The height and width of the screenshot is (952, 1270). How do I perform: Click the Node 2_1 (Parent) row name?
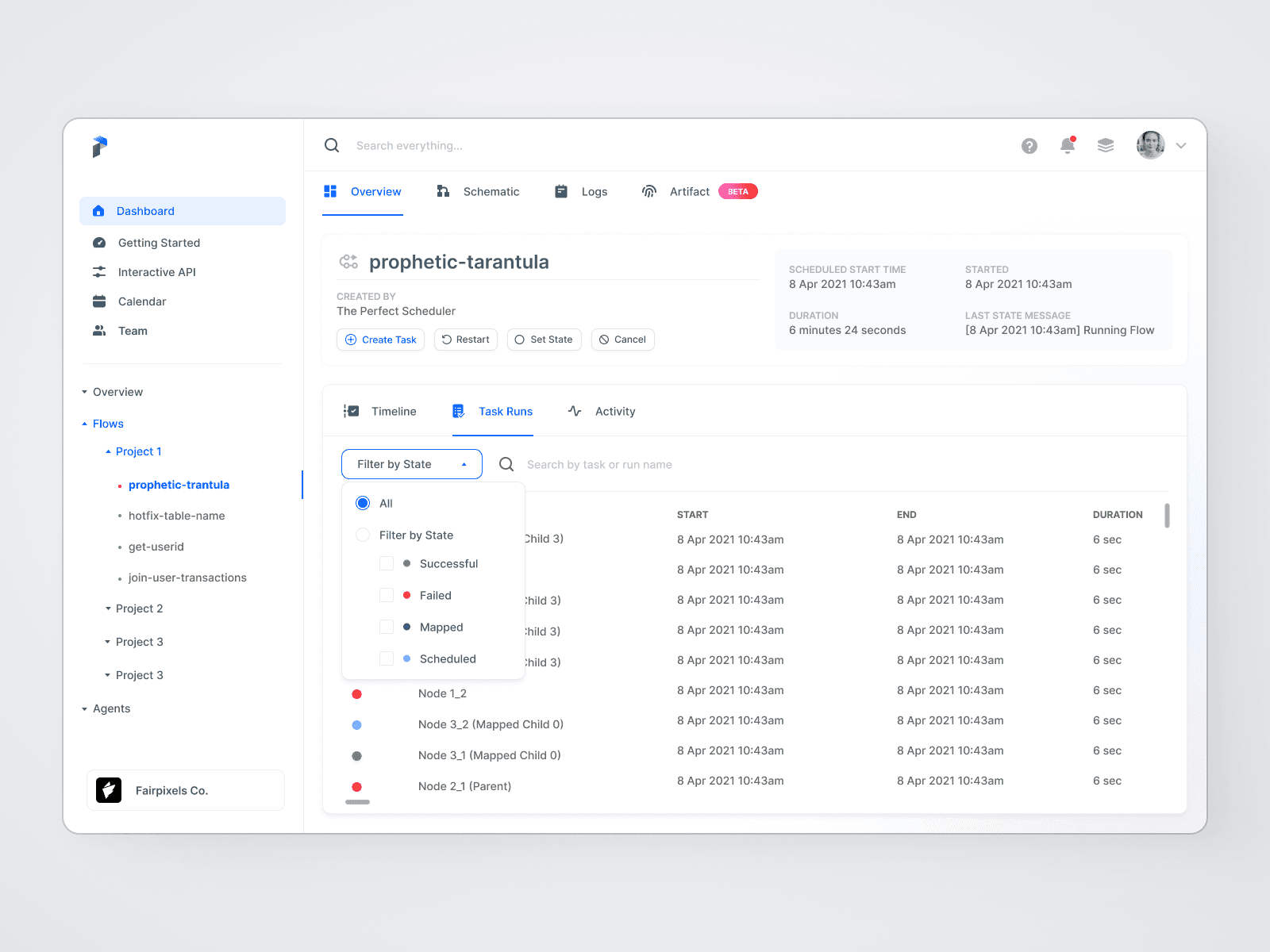pyautogui.click(x=465, y=786)
